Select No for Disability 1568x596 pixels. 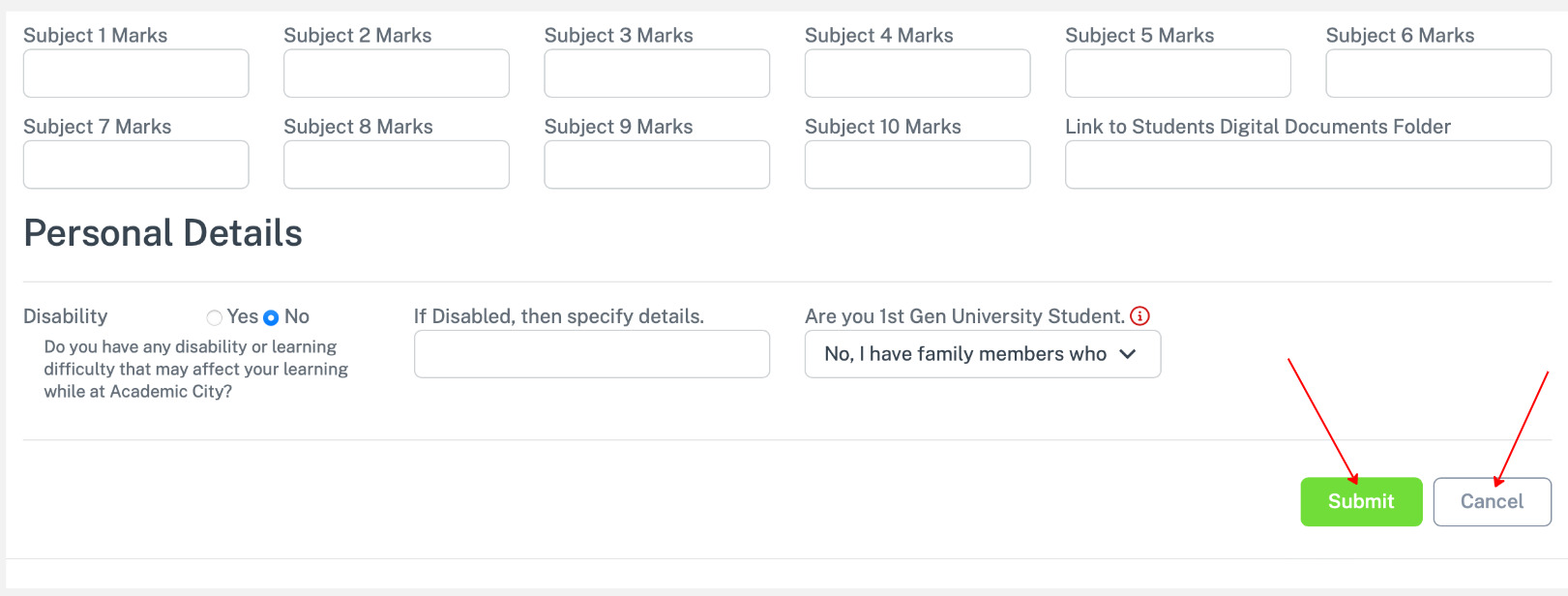tap(271, 317)
